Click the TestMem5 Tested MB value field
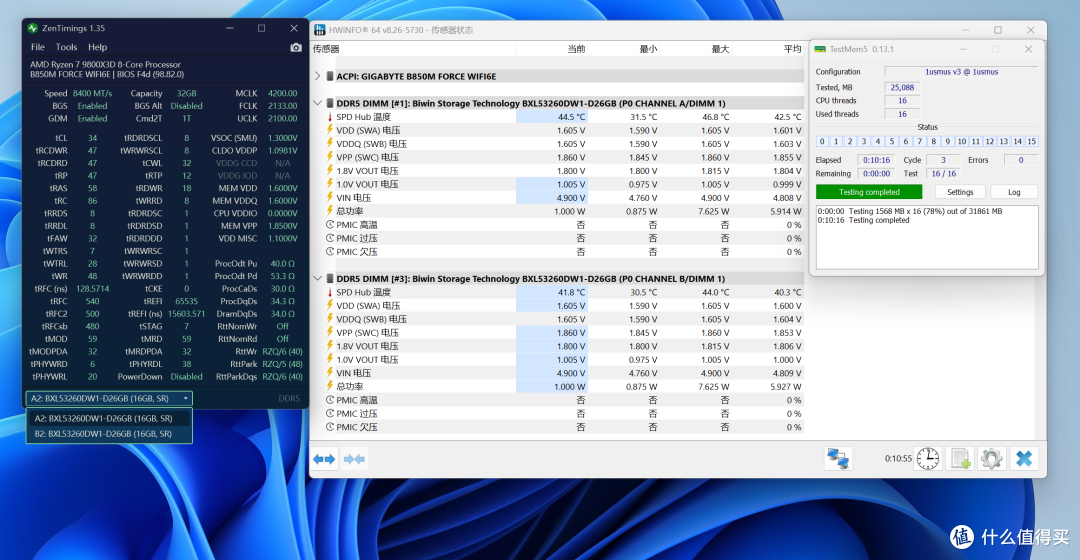Image resolution: width=1080 pixels, height=560 pixels. click(x=902, y=87)
